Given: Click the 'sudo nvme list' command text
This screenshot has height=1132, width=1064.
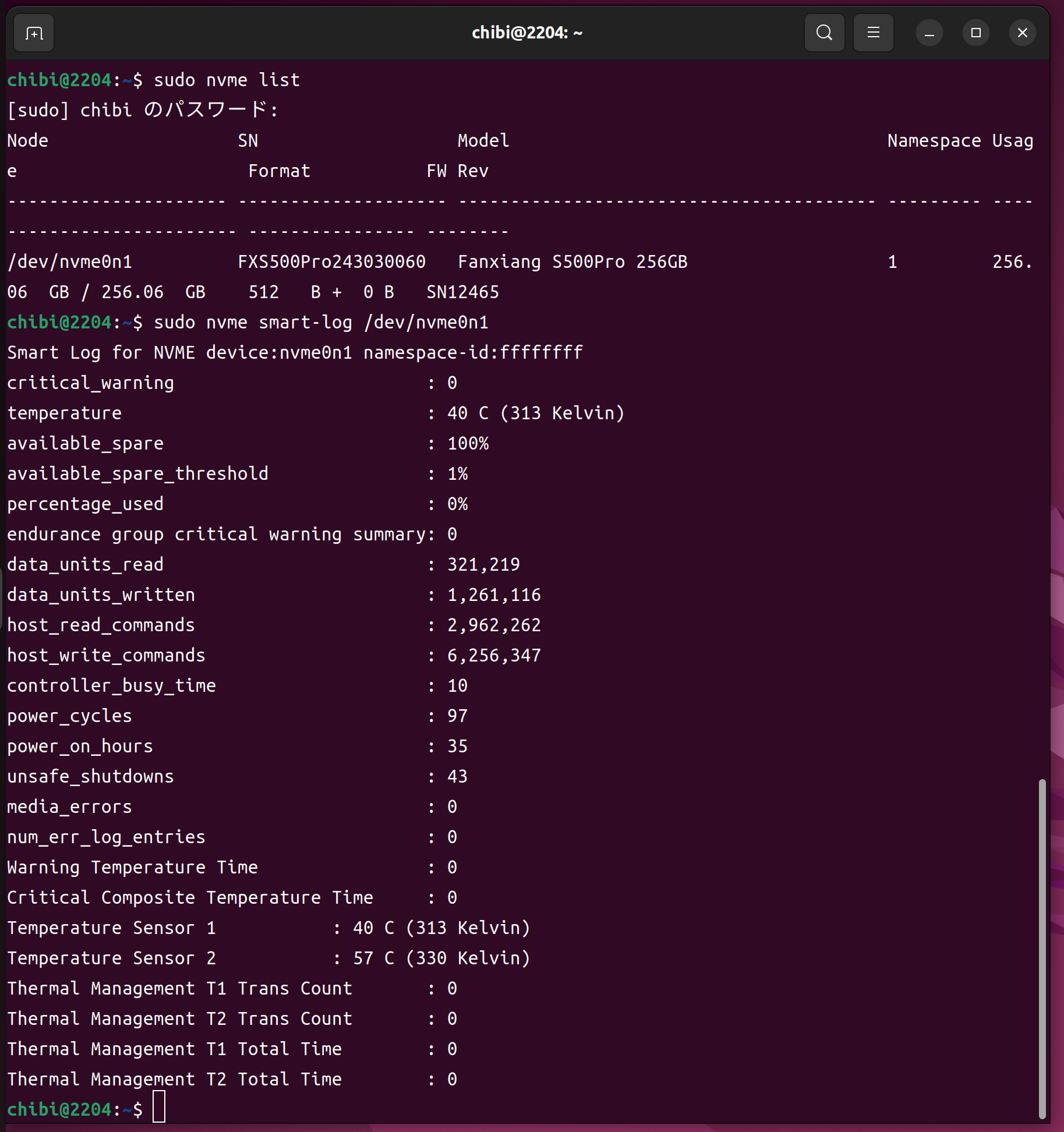Looking at the screenshot, I should (x=227, y=80).
